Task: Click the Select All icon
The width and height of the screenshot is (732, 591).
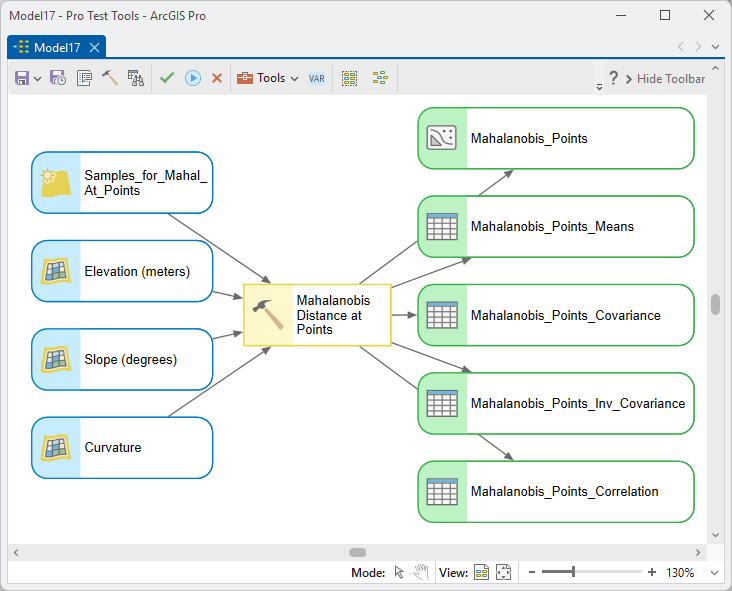Action: [x=349, y=78]
